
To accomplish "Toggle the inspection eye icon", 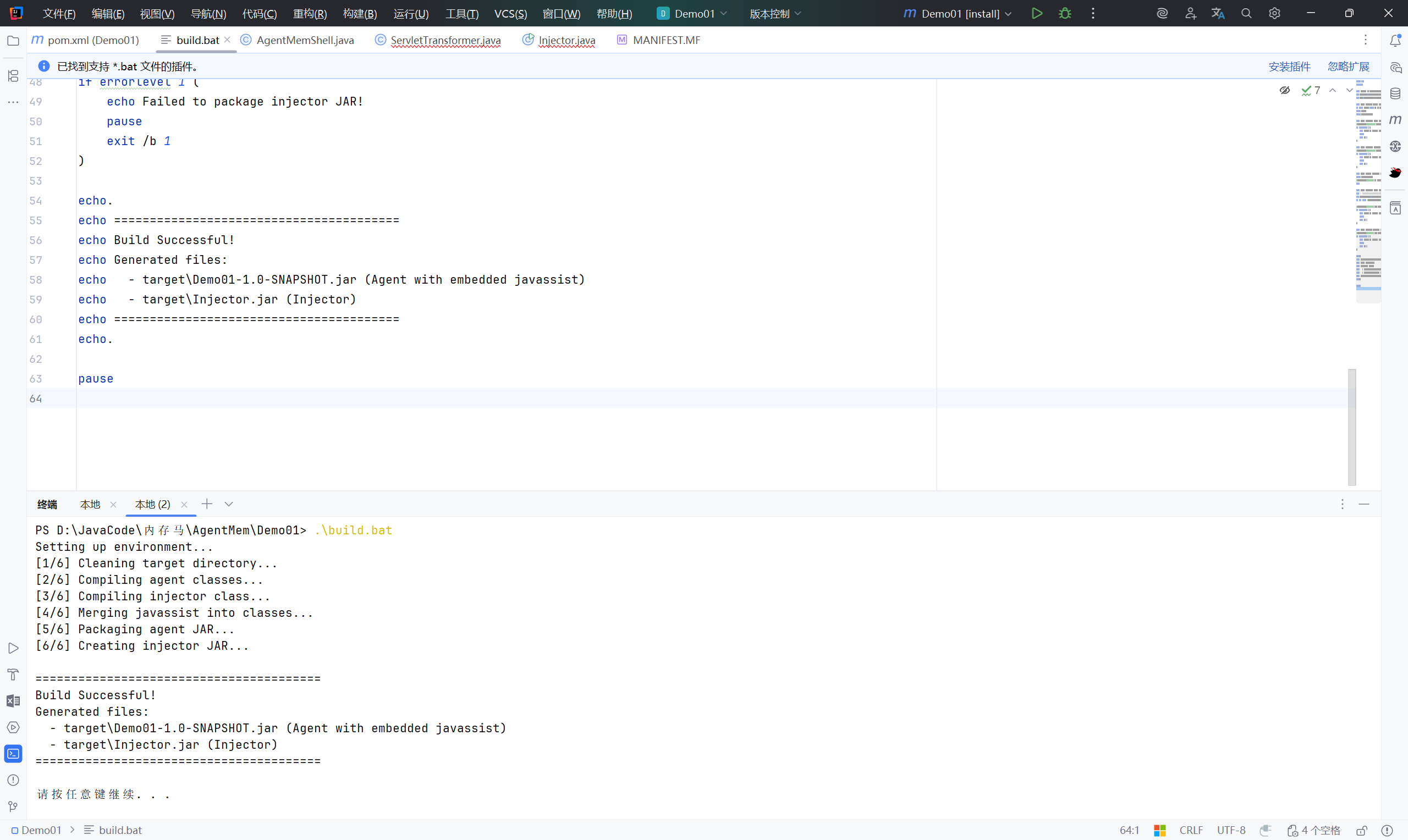I will (1285, 90).
